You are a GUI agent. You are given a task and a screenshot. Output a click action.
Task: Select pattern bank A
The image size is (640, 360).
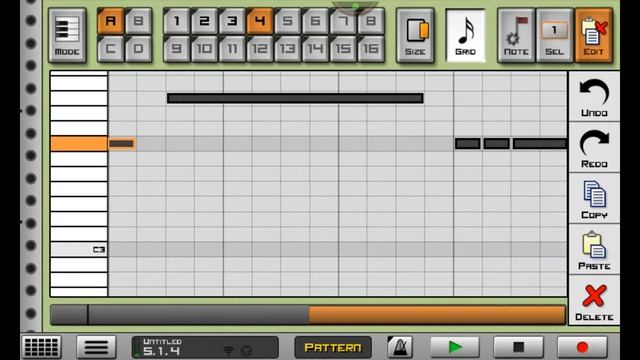point(111,21)
